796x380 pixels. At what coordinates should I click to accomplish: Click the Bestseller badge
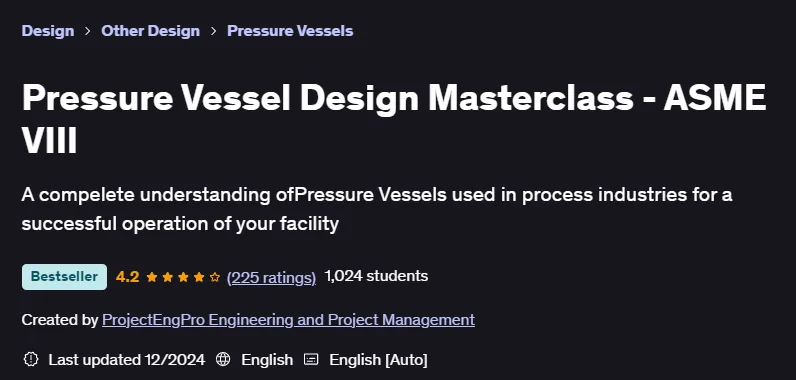(64, 277)
